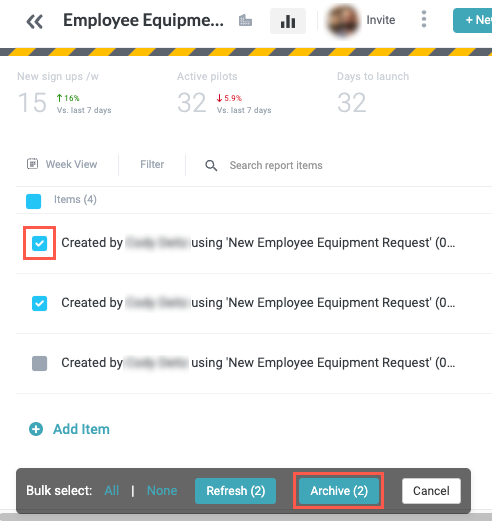Uncheck the second report item checkbox
Viewport: 492px width, 521px height.
click(39, 303)
